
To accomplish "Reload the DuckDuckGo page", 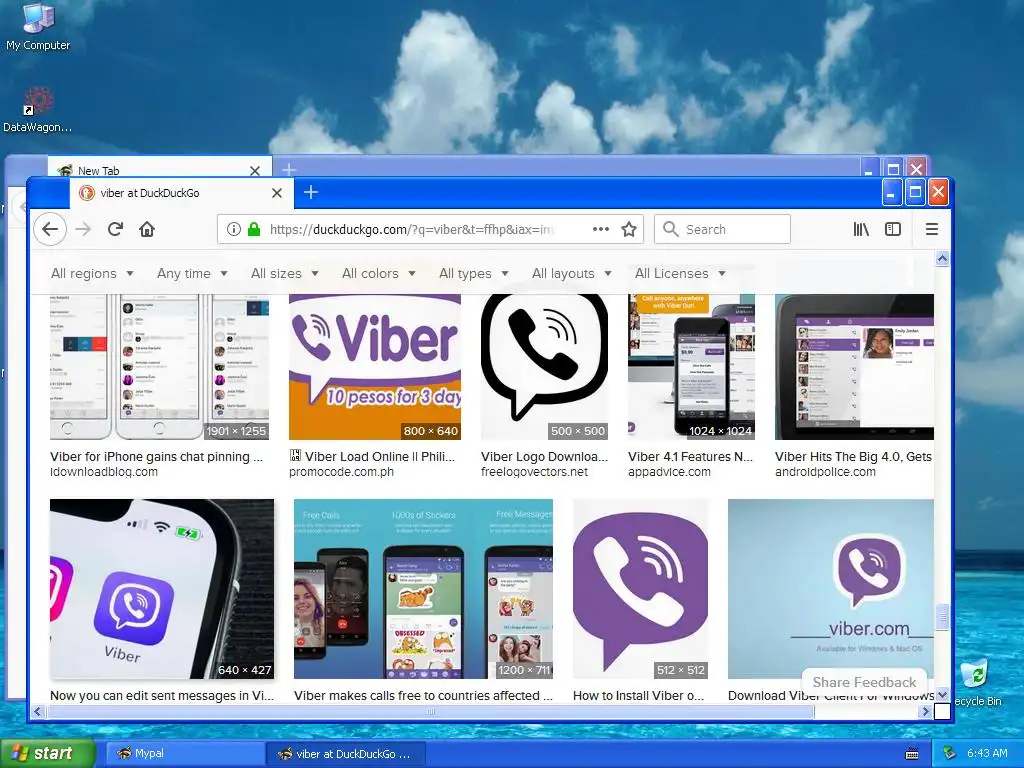I will [116, 229].
